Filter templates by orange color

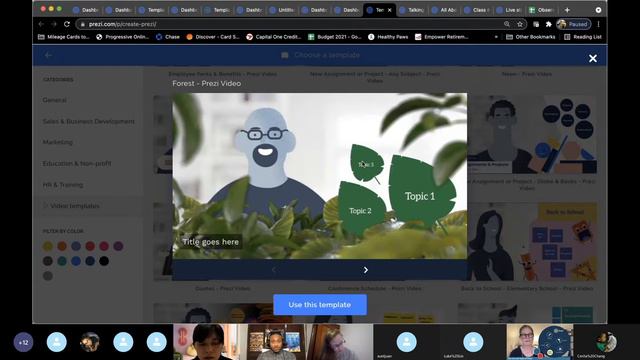coord(62,246)
